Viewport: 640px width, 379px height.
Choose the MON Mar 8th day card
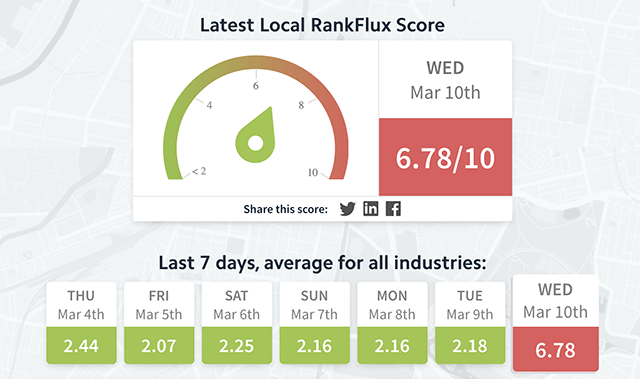[392, 323]
